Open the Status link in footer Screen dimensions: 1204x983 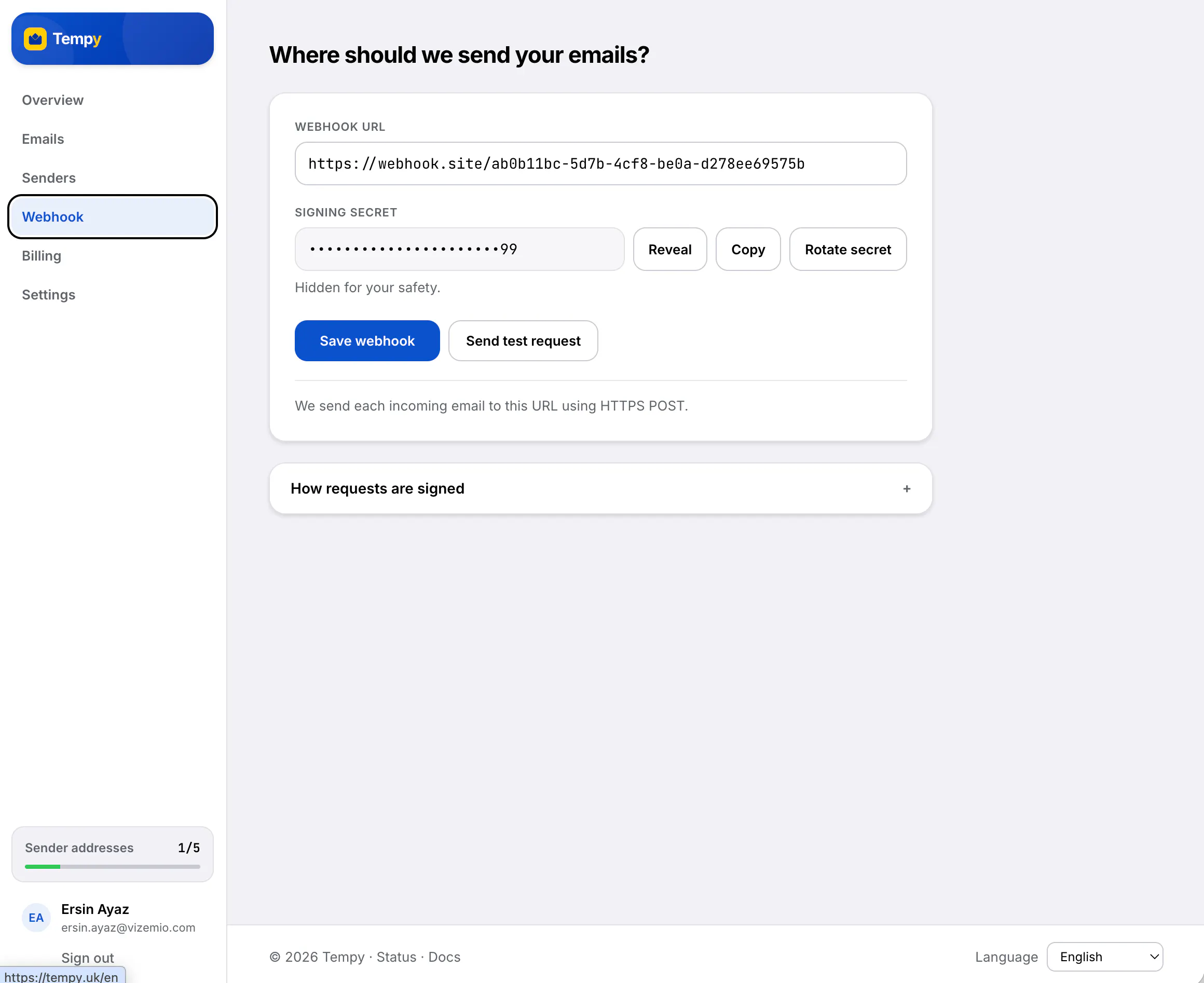pos(395,957)
